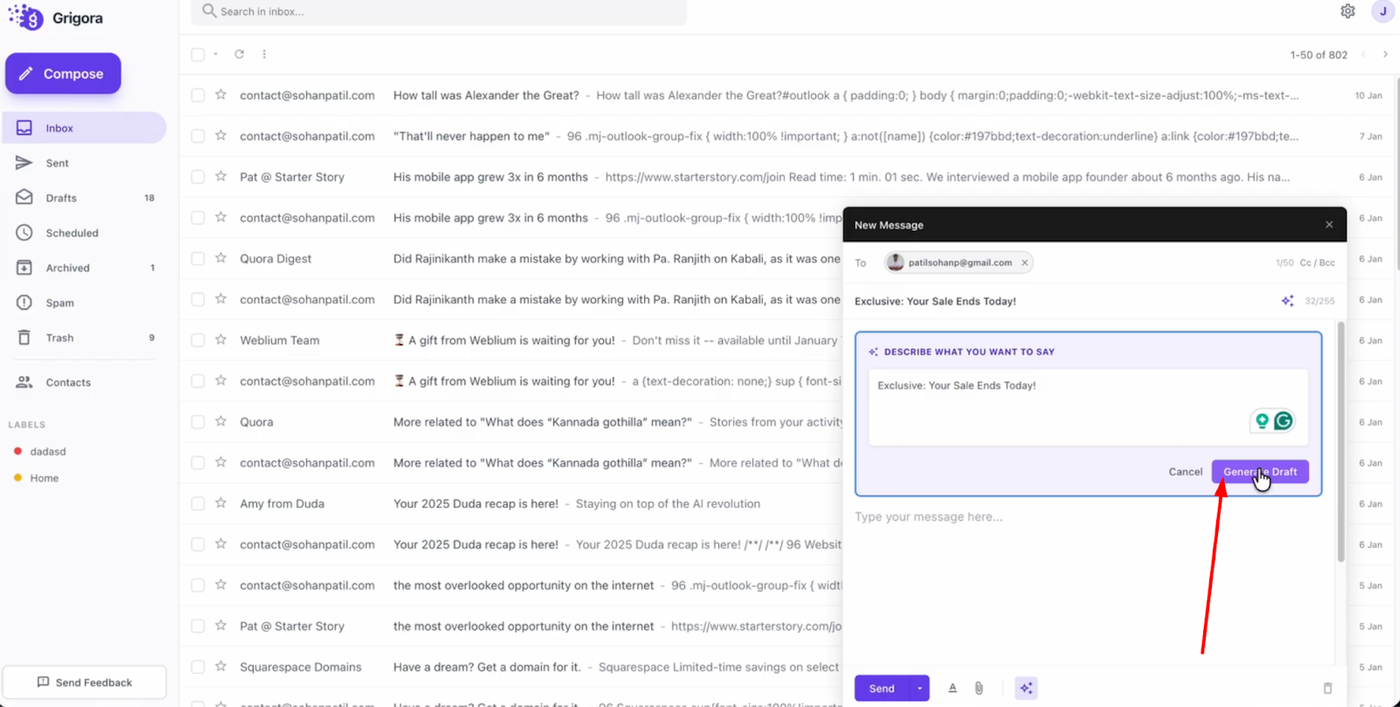Open select-all dropdown arrow
This screenshot has width=1400, height=707.
[x=216, y=54]
